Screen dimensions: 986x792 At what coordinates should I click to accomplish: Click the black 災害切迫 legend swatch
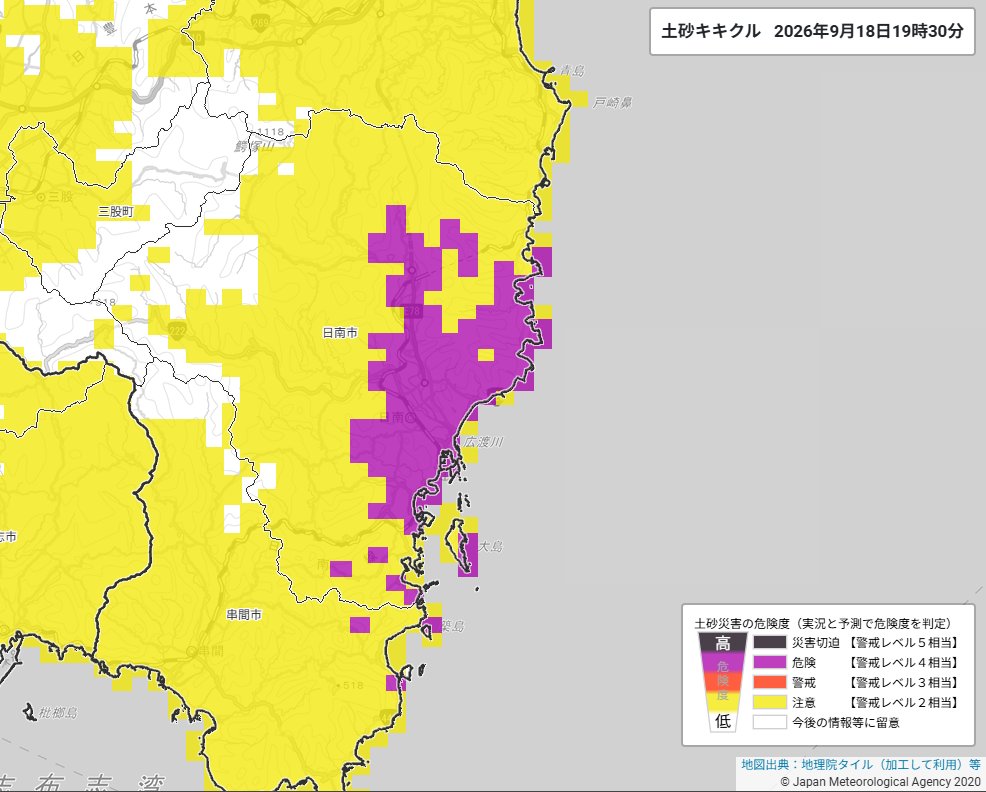click(x=770, y=642)
